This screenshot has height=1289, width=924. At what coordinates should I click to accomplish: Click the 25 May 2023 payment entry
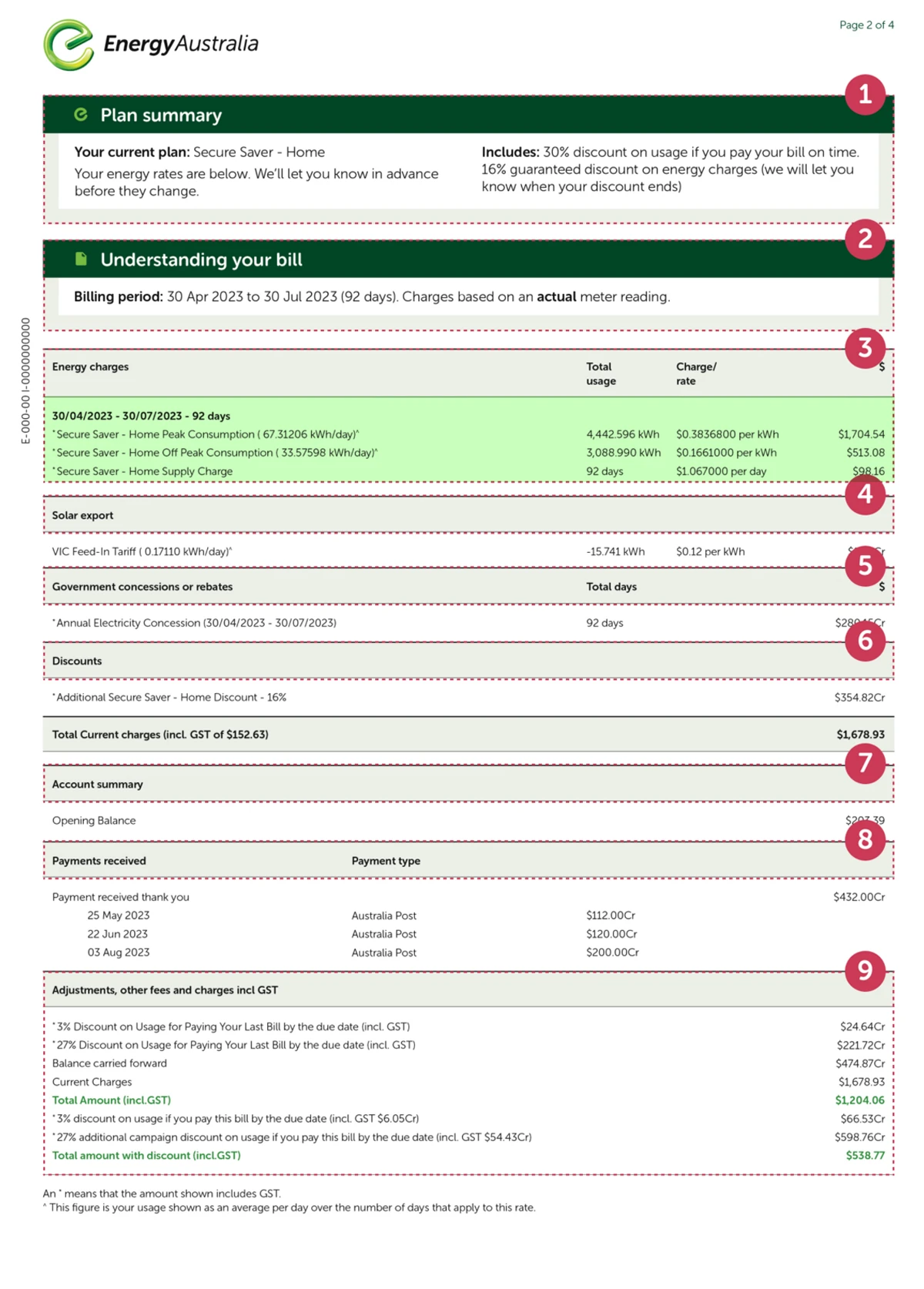pos(119,916)
